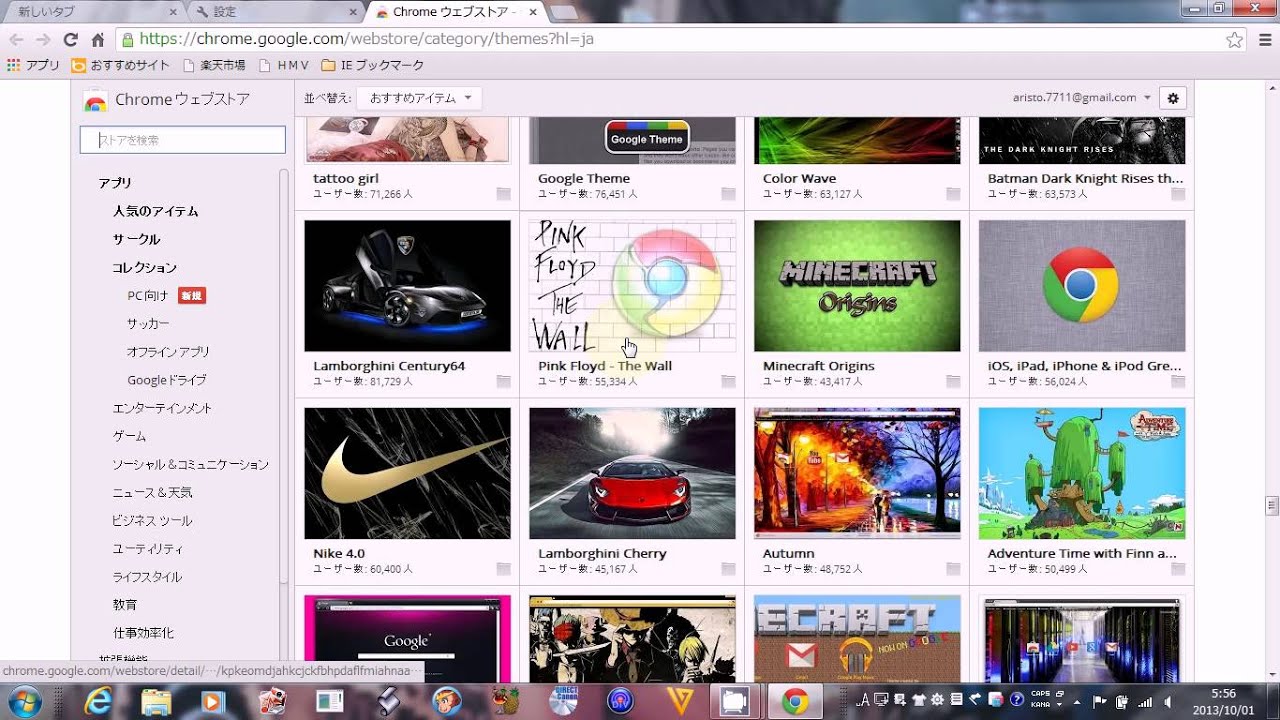Select サークル in sidebar
The width and height of the screenshot is (1280, 720).
[136, 239]
